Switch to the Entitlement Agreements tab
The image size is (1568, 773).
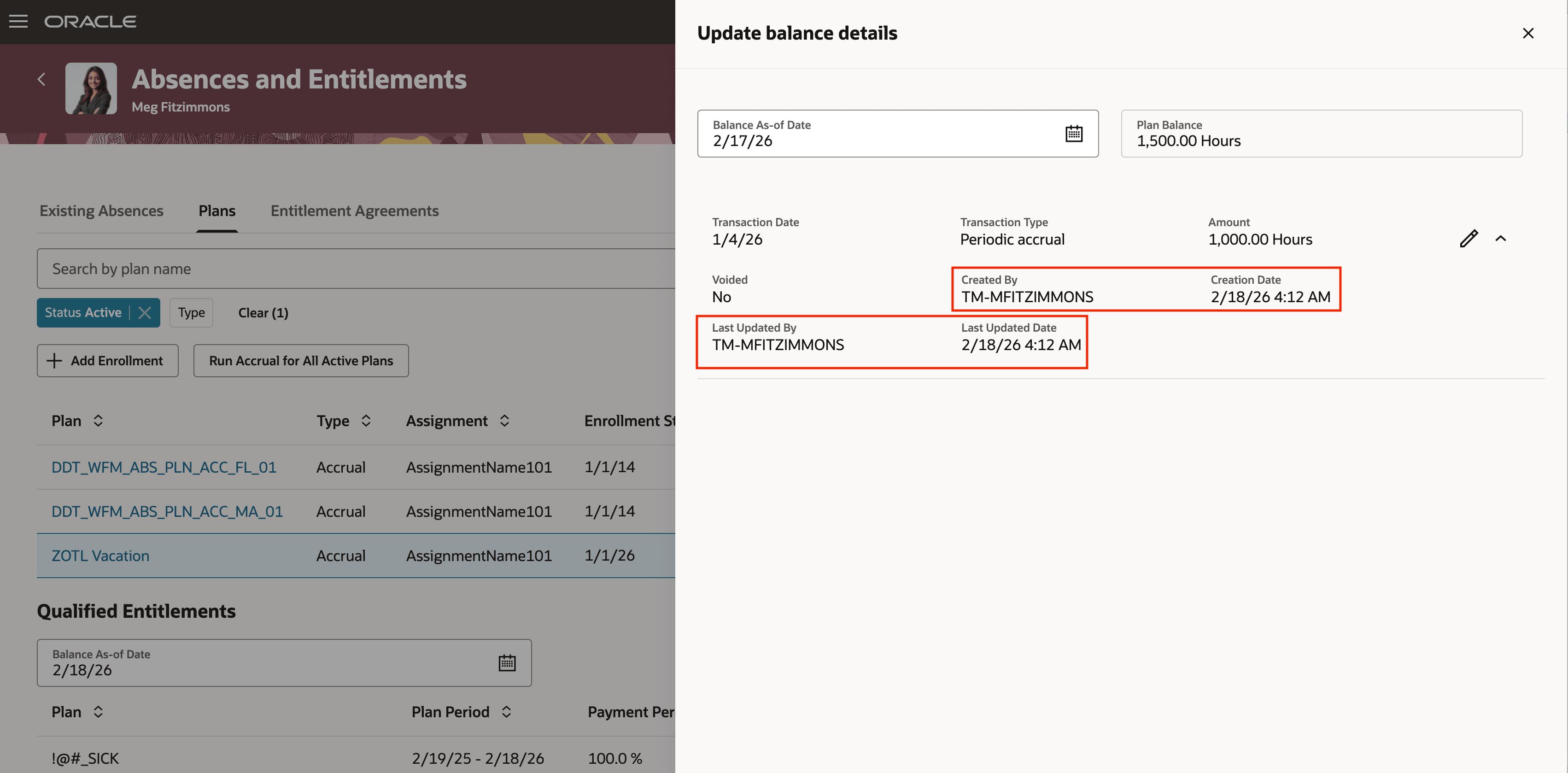[x=354, y=211]
